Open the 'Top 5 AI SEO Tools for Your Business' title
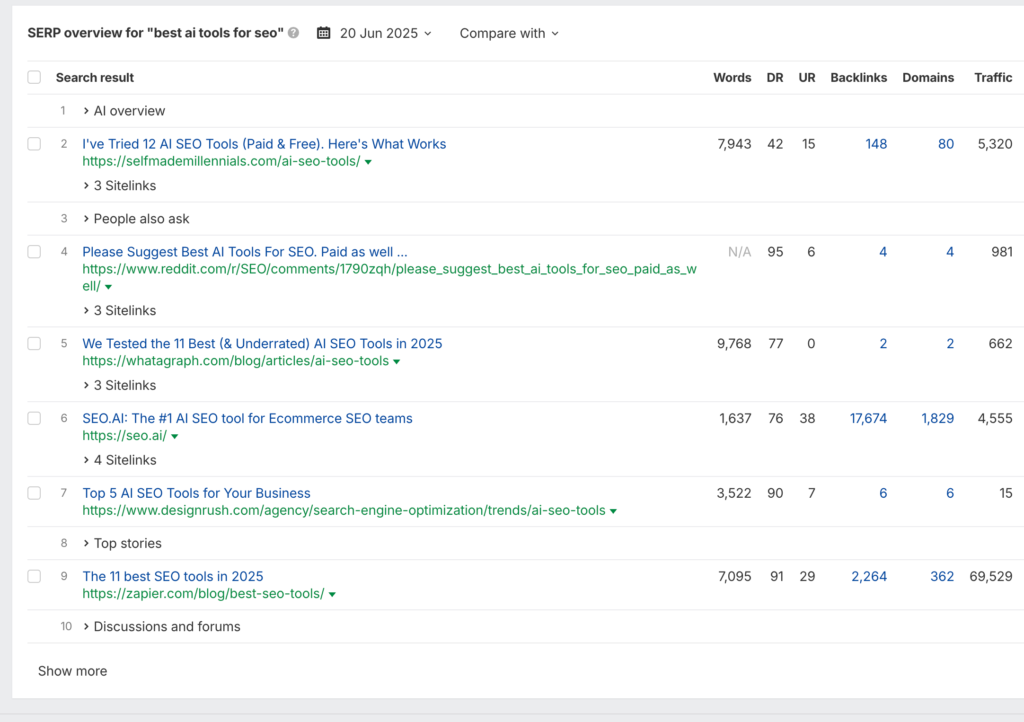The image size is (1024, 722). point(196,494)
